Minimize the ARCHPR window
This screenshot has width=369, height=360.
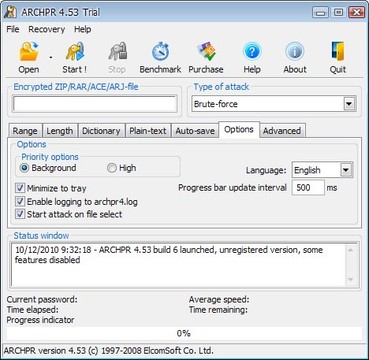pyautogui.click(x=320, y=13)
